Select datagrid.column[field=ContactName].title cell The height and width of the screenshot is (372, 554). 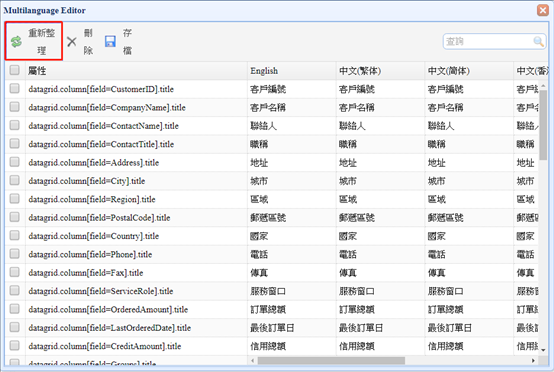pos(136,126)
